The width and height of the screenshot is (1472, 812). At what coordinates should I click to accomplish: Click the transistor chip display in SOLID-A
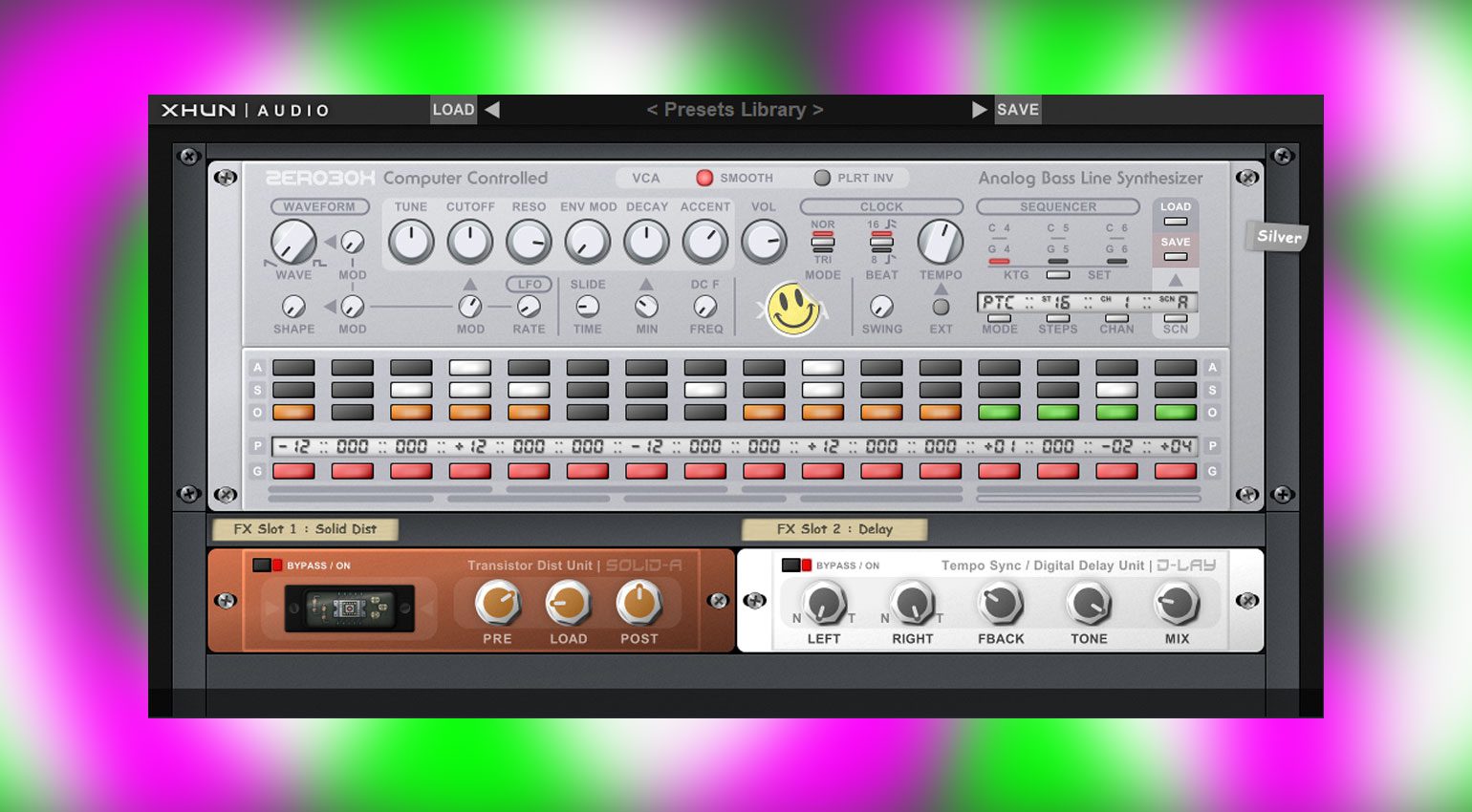coord(350,609)
